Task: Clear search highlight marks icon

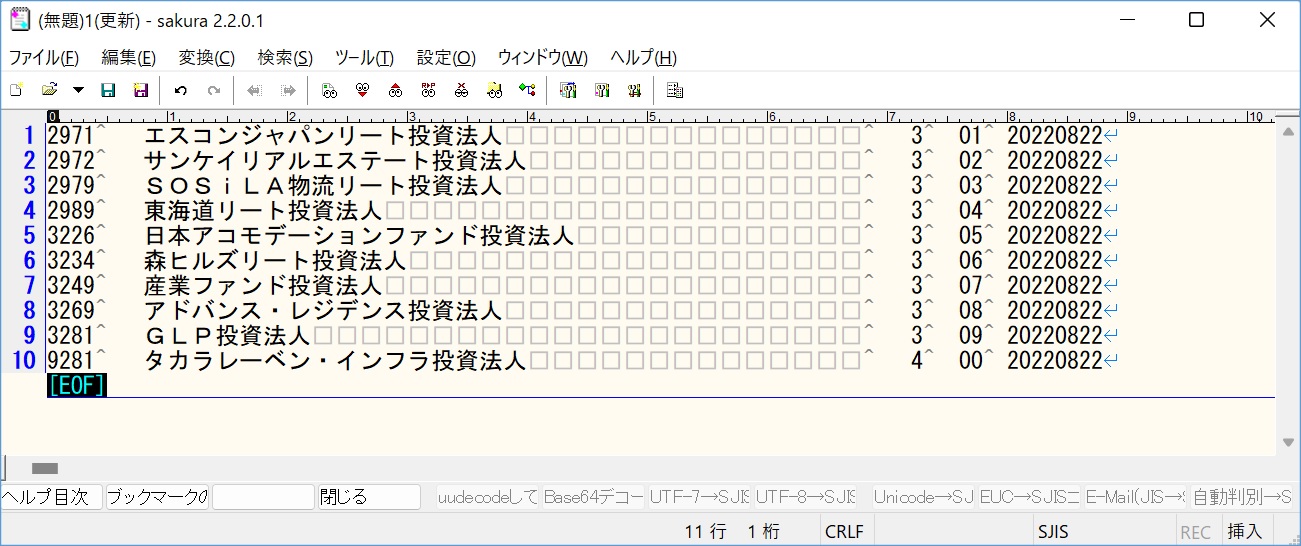Action: [461, 90]
